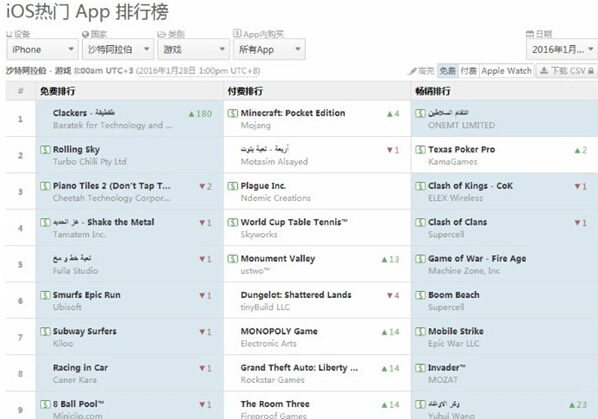
Task: Click the ▲180 rank change for Clackers
Action: coord(200,114)
